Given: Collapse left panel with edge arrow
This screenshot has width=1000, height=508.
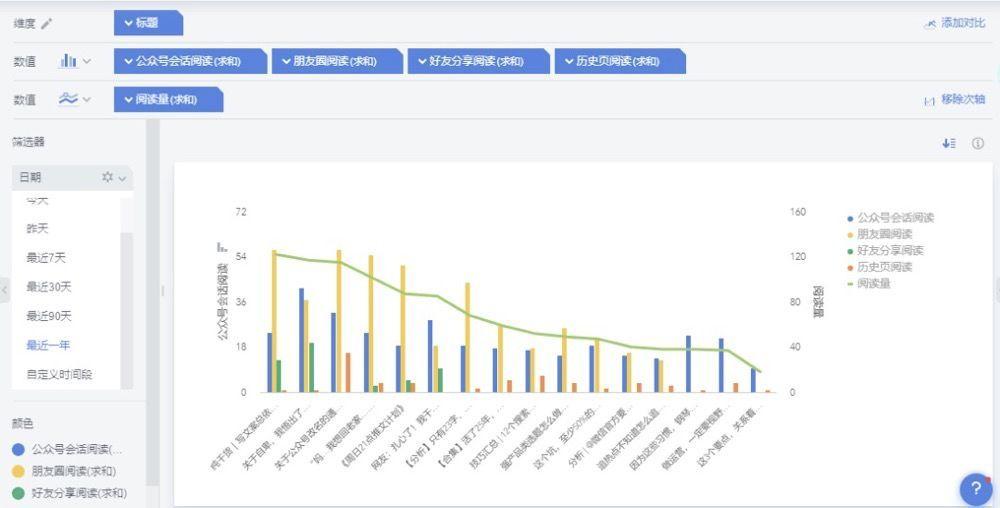Looking at the screenshot, I should point(4,290).
